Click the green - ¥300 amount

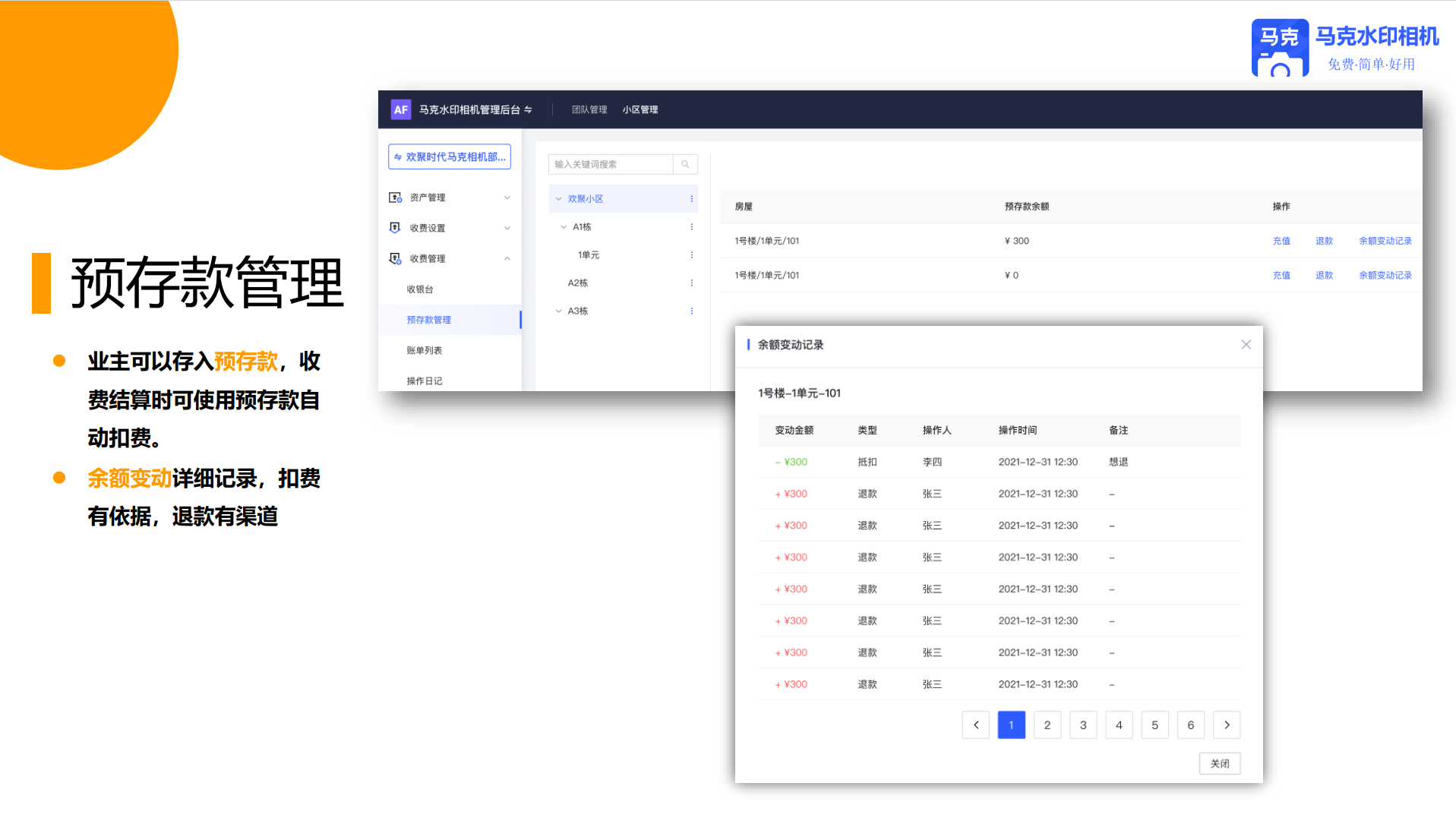(791, 463)
